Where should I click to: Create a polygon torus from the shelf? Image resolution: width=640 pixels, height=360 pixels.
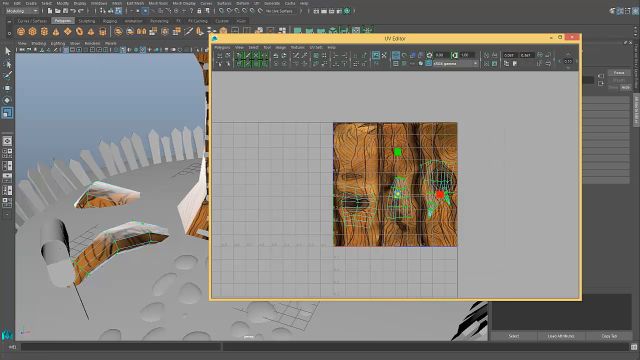click(79, 31)
